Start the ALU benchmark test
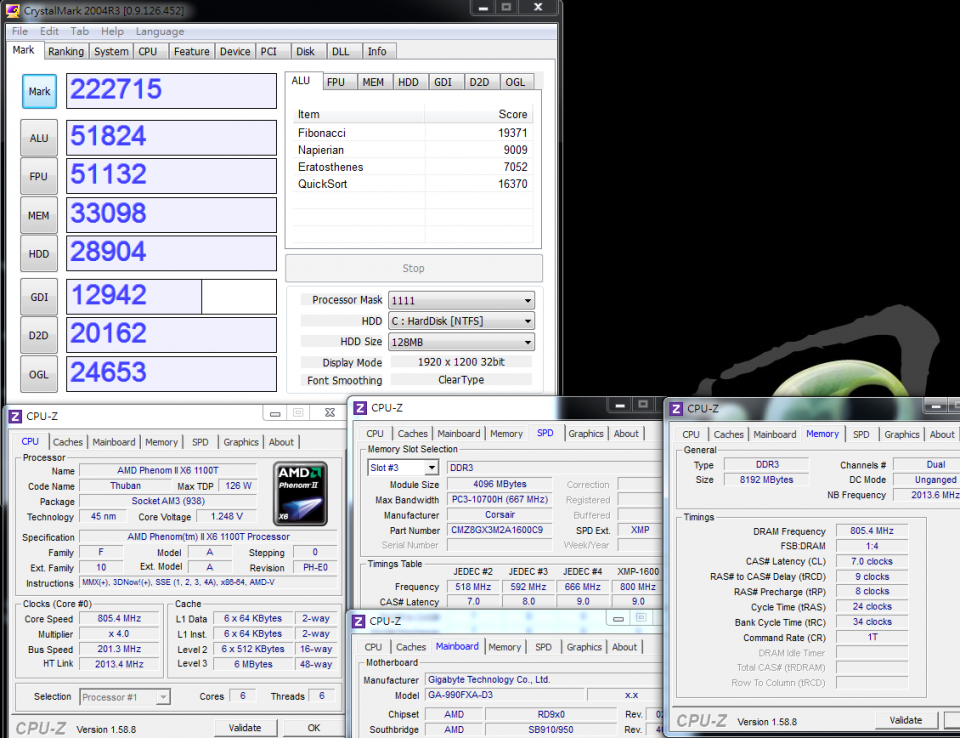Viewport: 960px width, 738px height. [38, 137]
